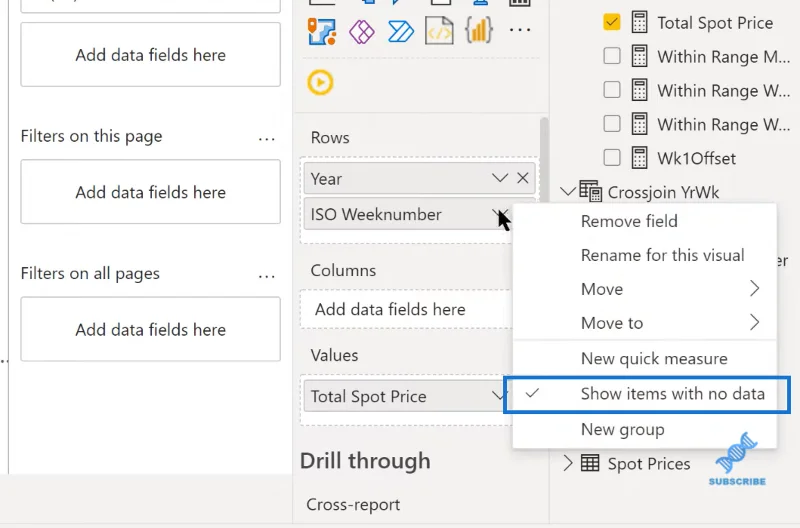Remove the Year field with its X
This screenshot has height=528, width=800.
click(522, 178)
